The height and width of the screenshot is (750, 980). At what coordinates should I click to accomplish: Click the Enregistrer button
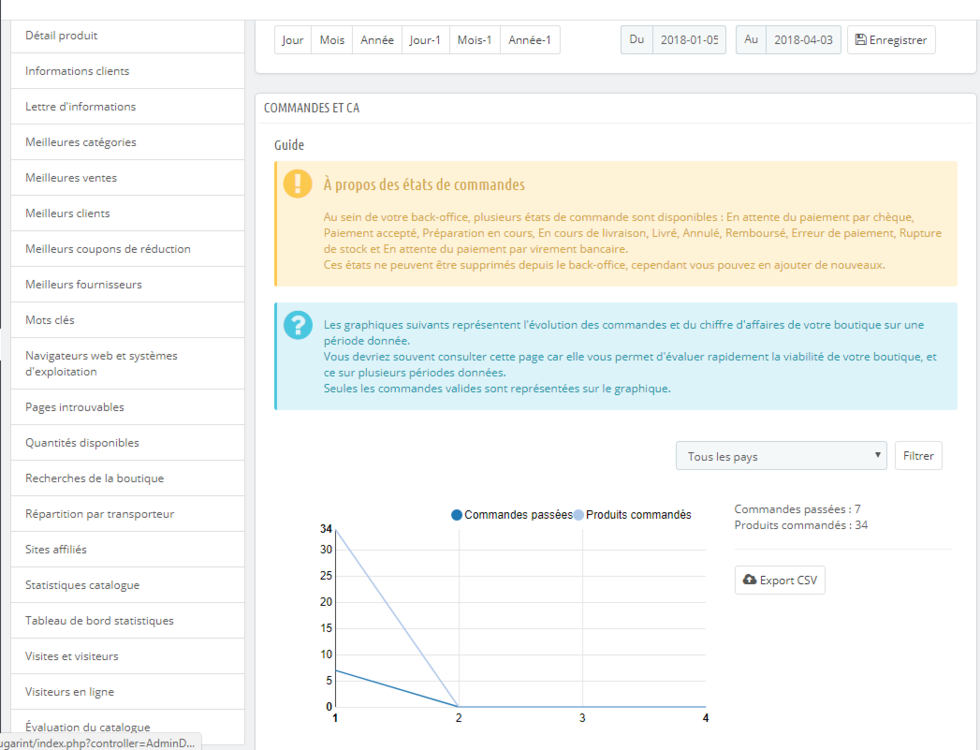coord(891,40)
